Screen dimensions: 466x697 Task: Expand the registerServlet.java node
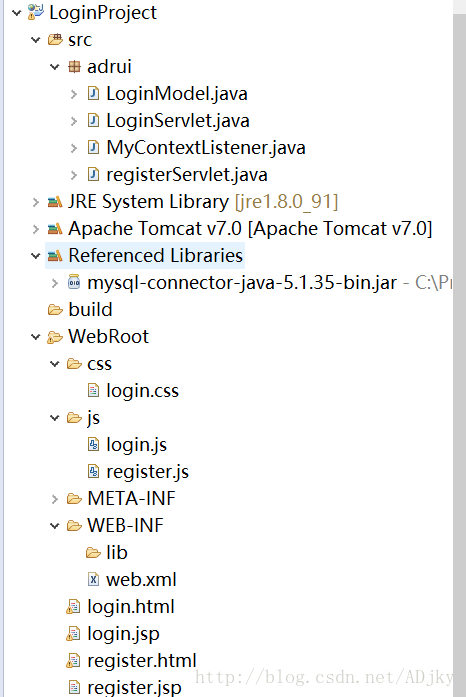[74, 175]
